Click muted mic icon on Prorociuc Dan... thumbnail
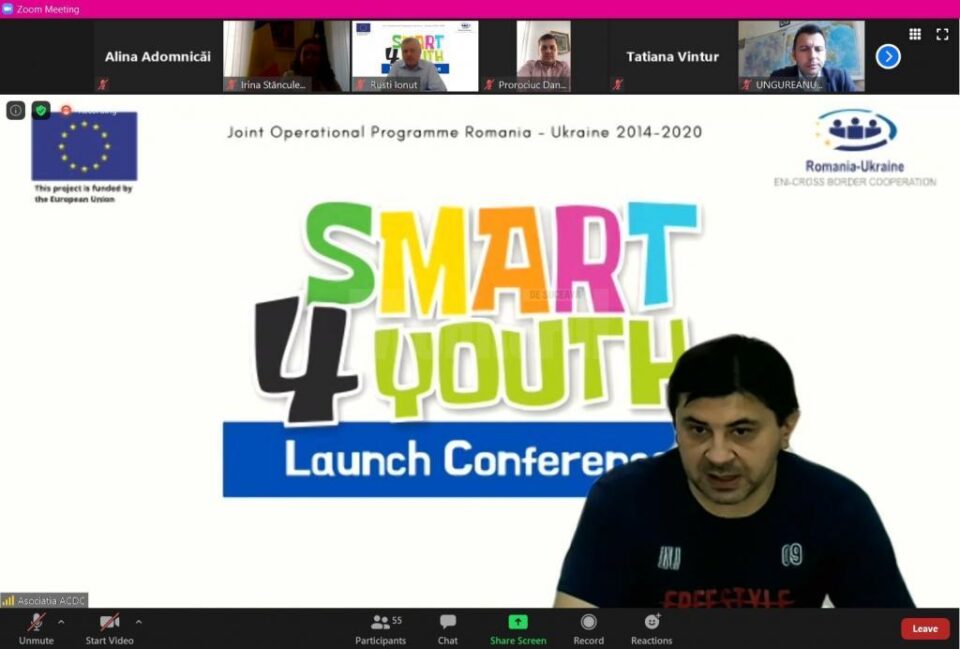Viewport: 960px width, 649px height. [x=489, y=84]
